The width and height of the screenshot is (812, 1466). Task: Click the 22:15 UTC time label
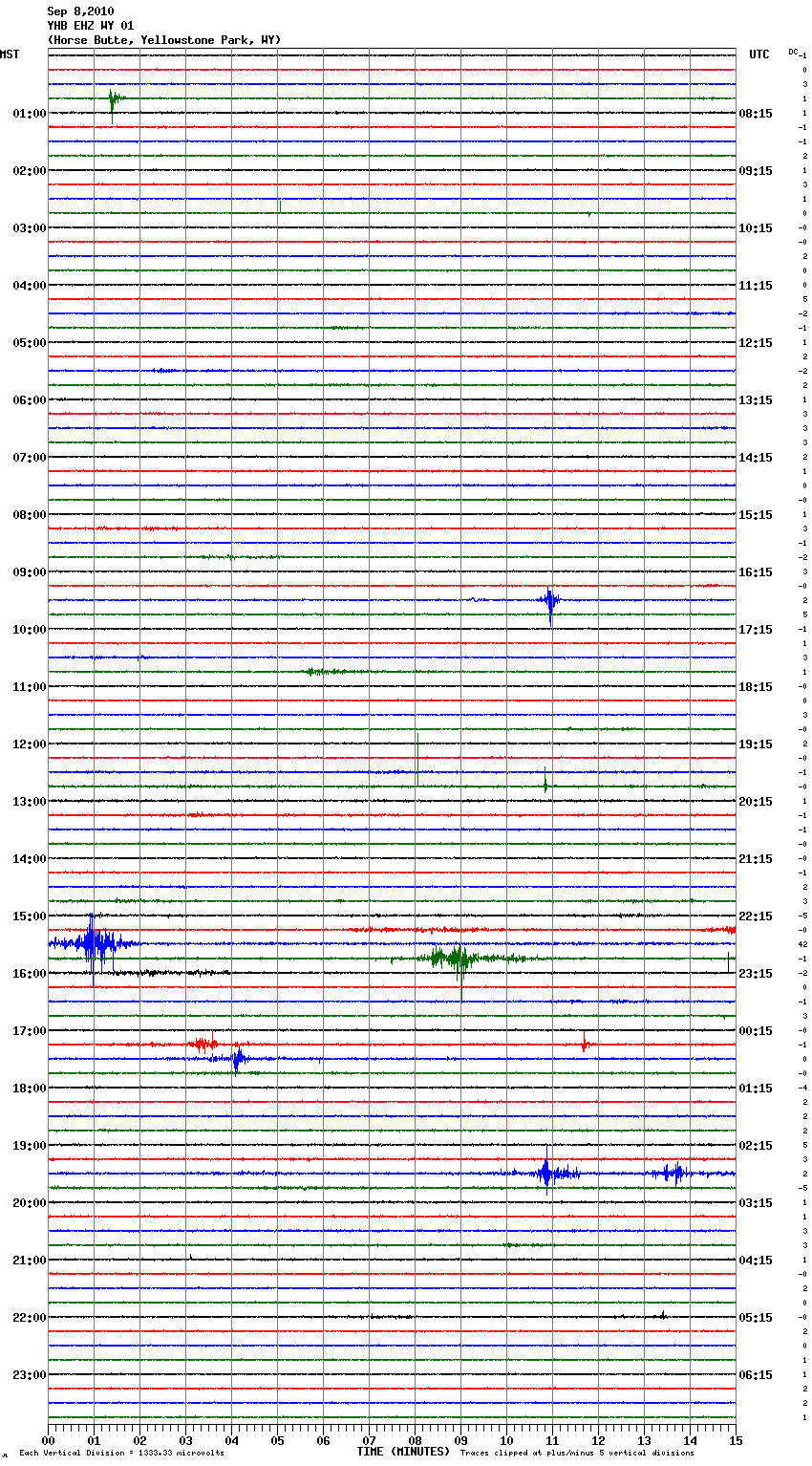tap(756, 916)
